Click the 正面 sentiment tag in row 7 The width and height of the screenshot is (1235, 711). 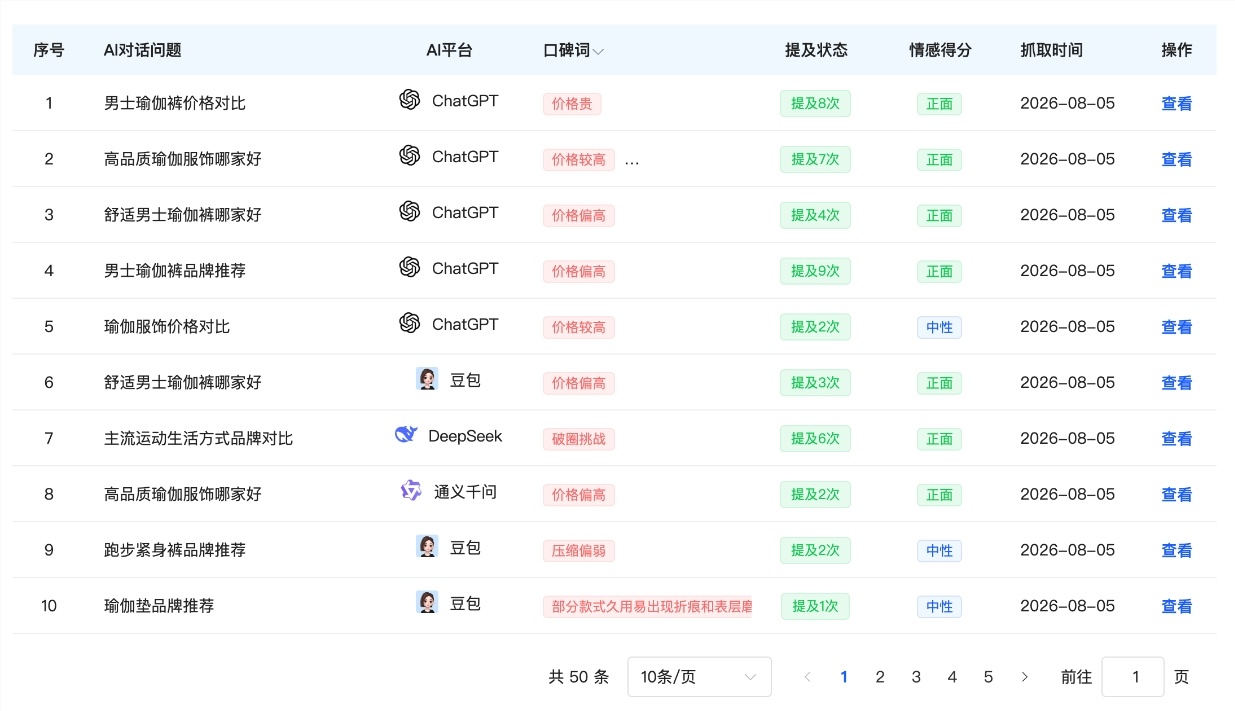939,439
